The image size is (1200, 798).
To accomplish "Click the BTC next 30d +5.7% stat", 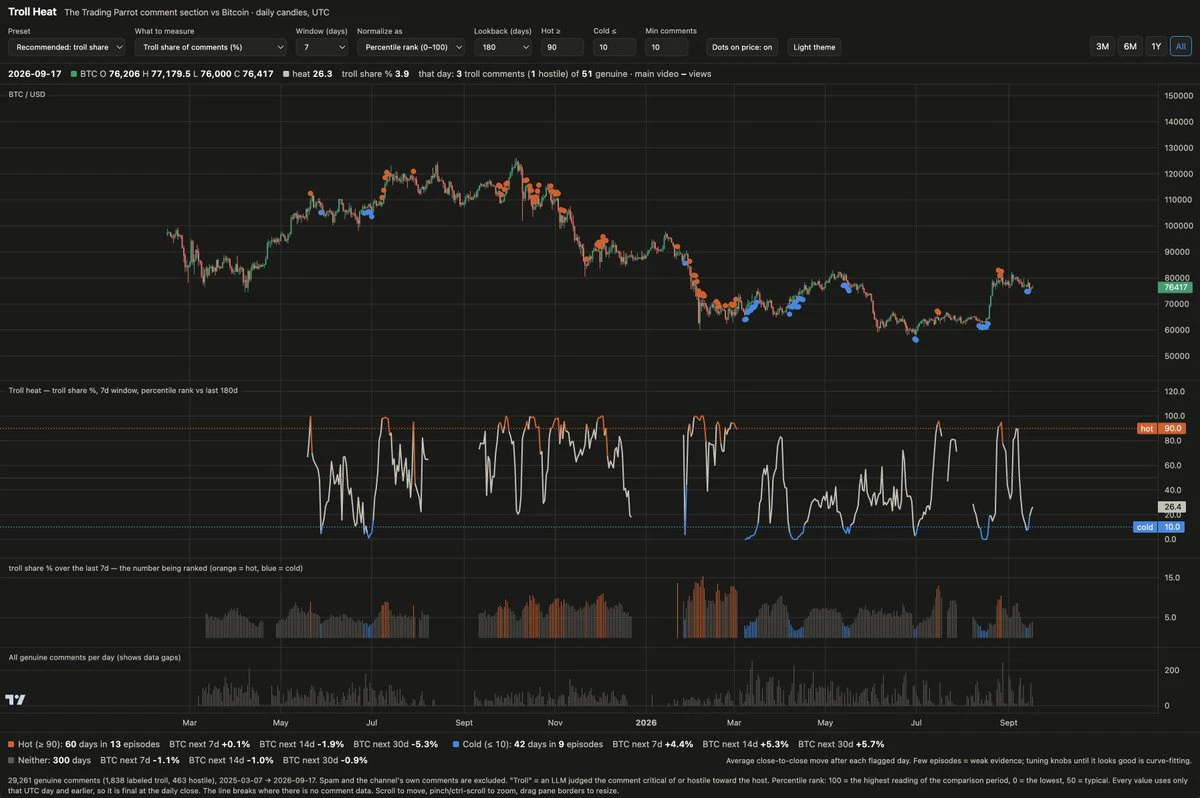I will [840, 745].
